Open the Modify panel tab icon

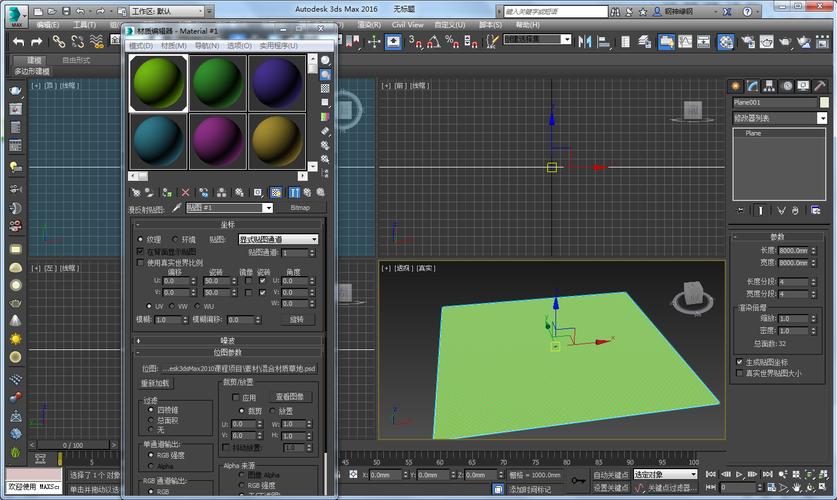[753, 85]
